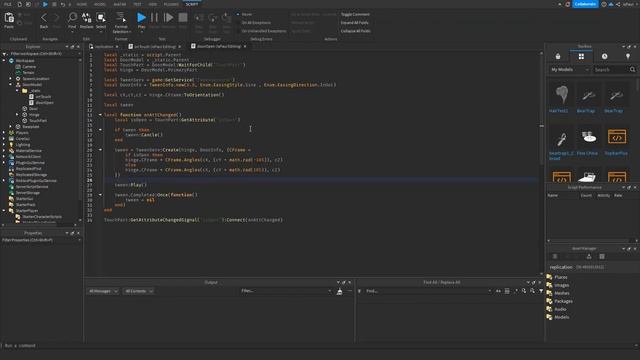Viewport: 640px width, 360px height.
Task: Open the Replace tool
Action: pyautogui.click(x=87, y=20)
